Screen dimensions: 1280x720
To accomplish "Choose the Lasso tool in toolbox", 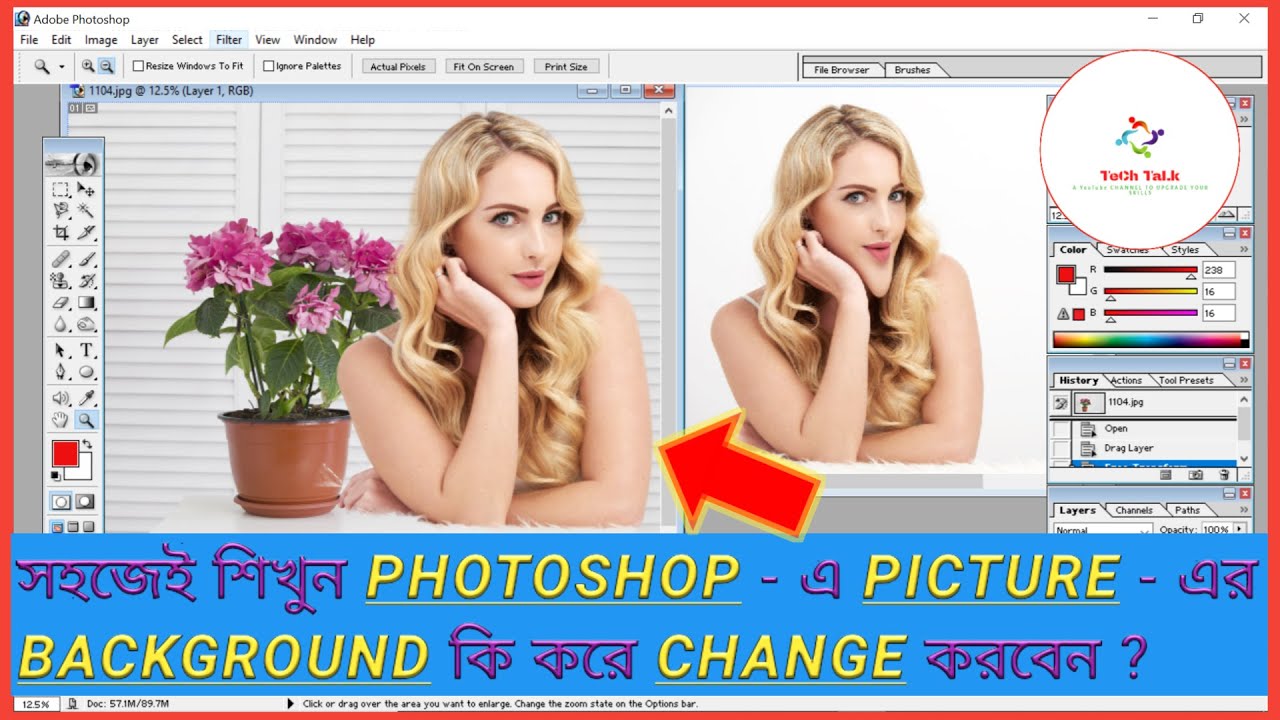I will click(60, 210).
